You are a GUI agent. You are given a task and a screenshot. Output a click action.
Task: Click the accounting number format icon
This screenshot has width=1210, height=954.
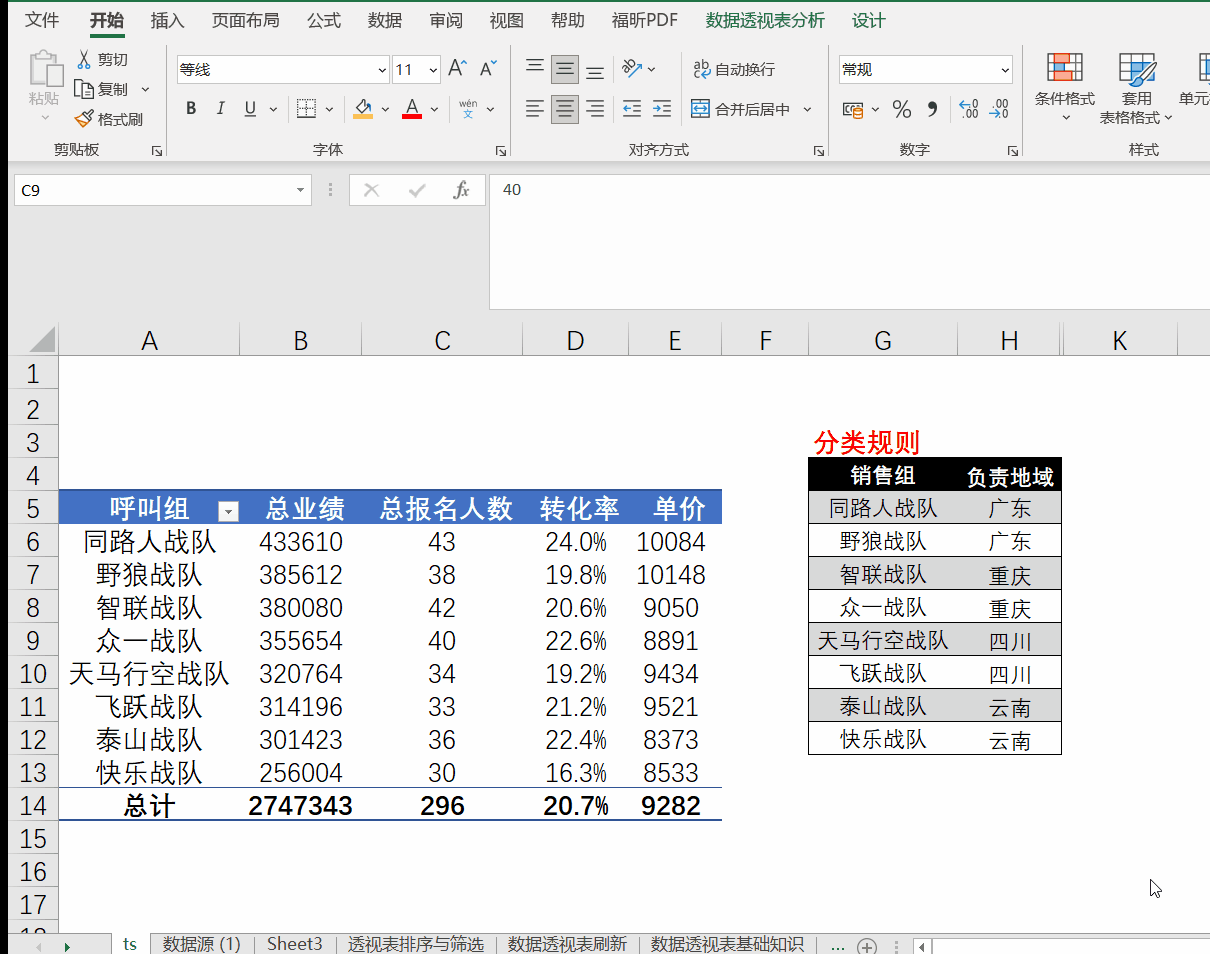point(852,109)
